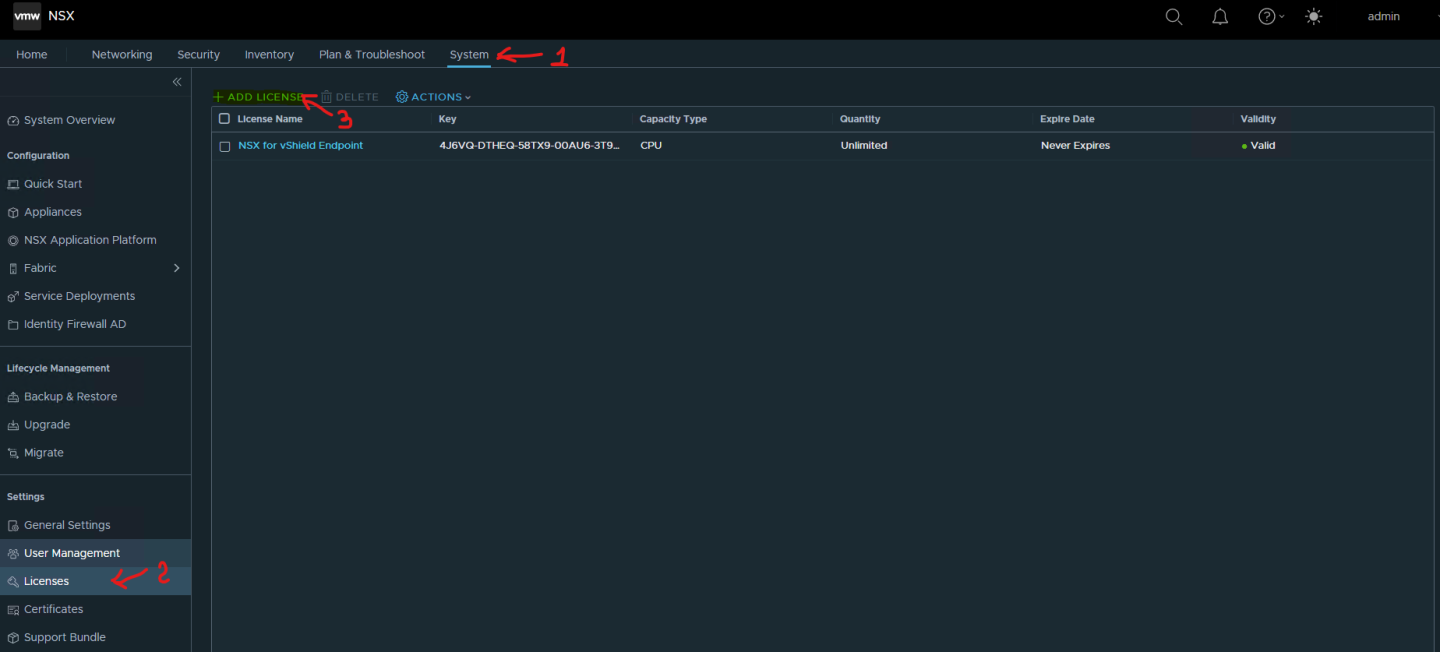Select User Management in Settings
The image size is (1440, 652).
(x=72, y=553)
